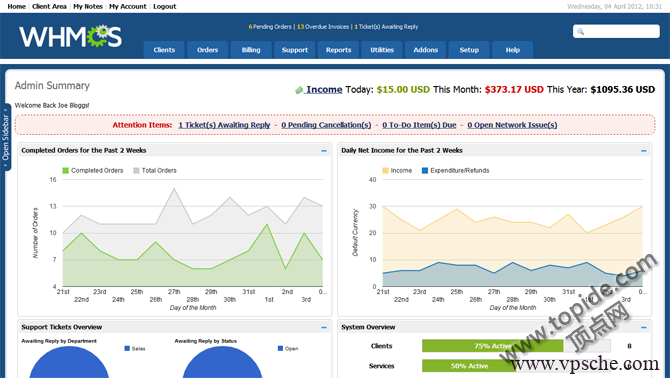Click the Completed Orders green legend square
The image size is (670, 378).
click(65, 170)
